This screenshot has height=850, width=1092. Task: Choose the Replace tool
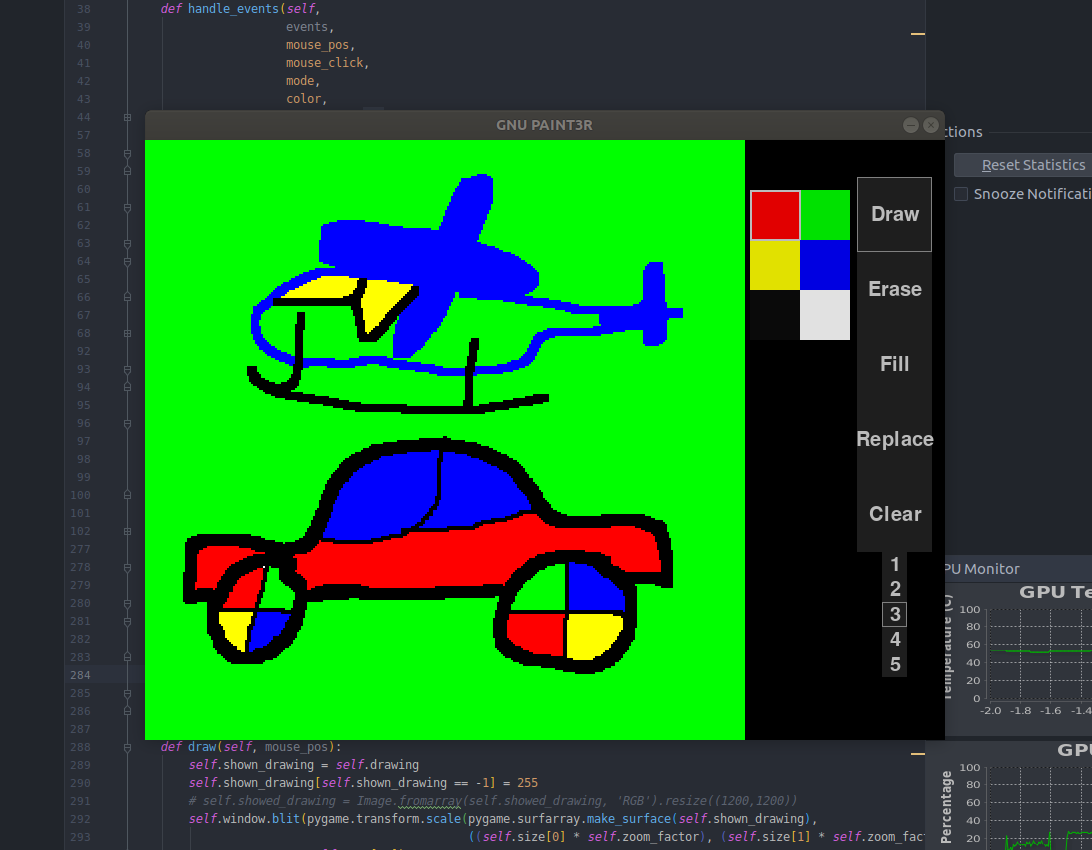pos(894,439)
